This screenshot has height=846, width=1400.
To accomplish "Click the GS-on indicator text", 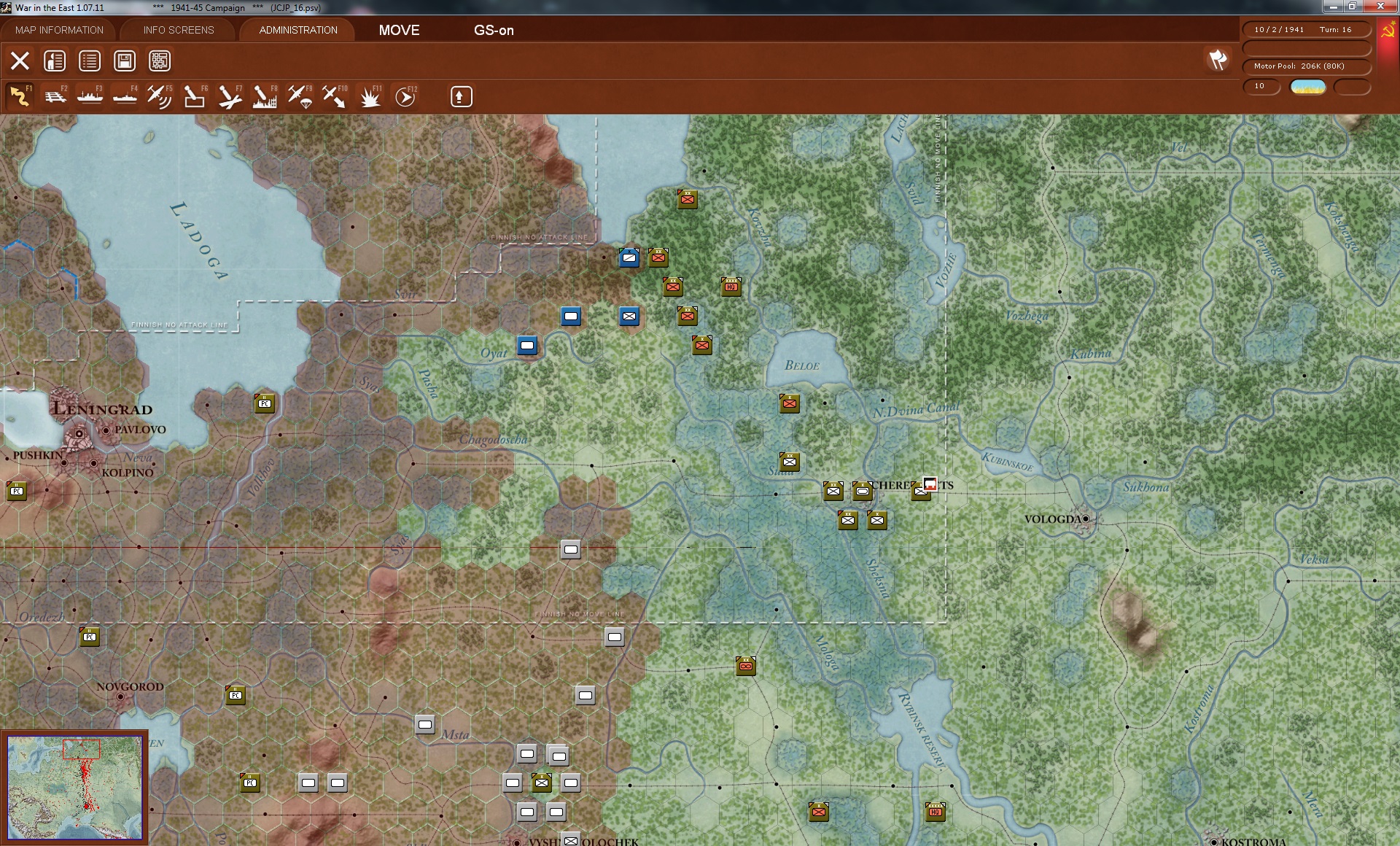I will pyautogui.click(x=494, y=30).
